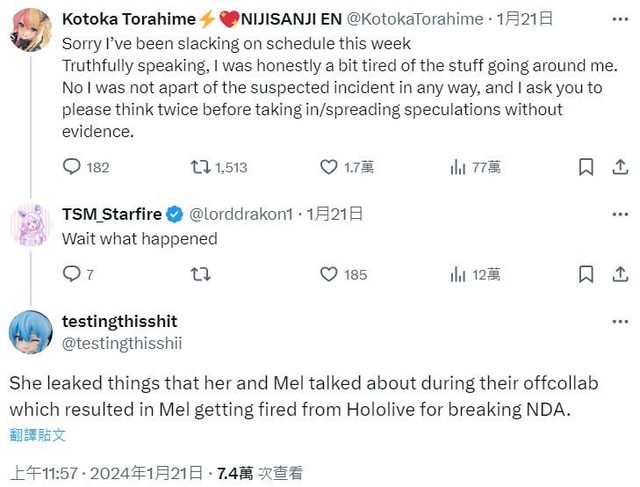Open TSM_Starfire's profile picture
Image resolution: width=640 pixels, height=487 pixels.
click(x=31, y=226)
